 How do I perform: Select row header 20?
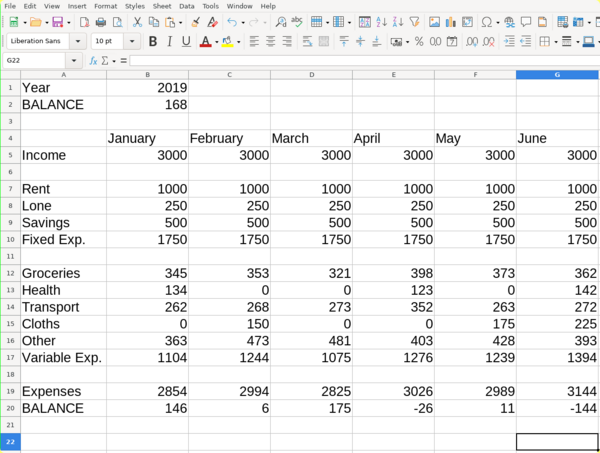(10, 408)
